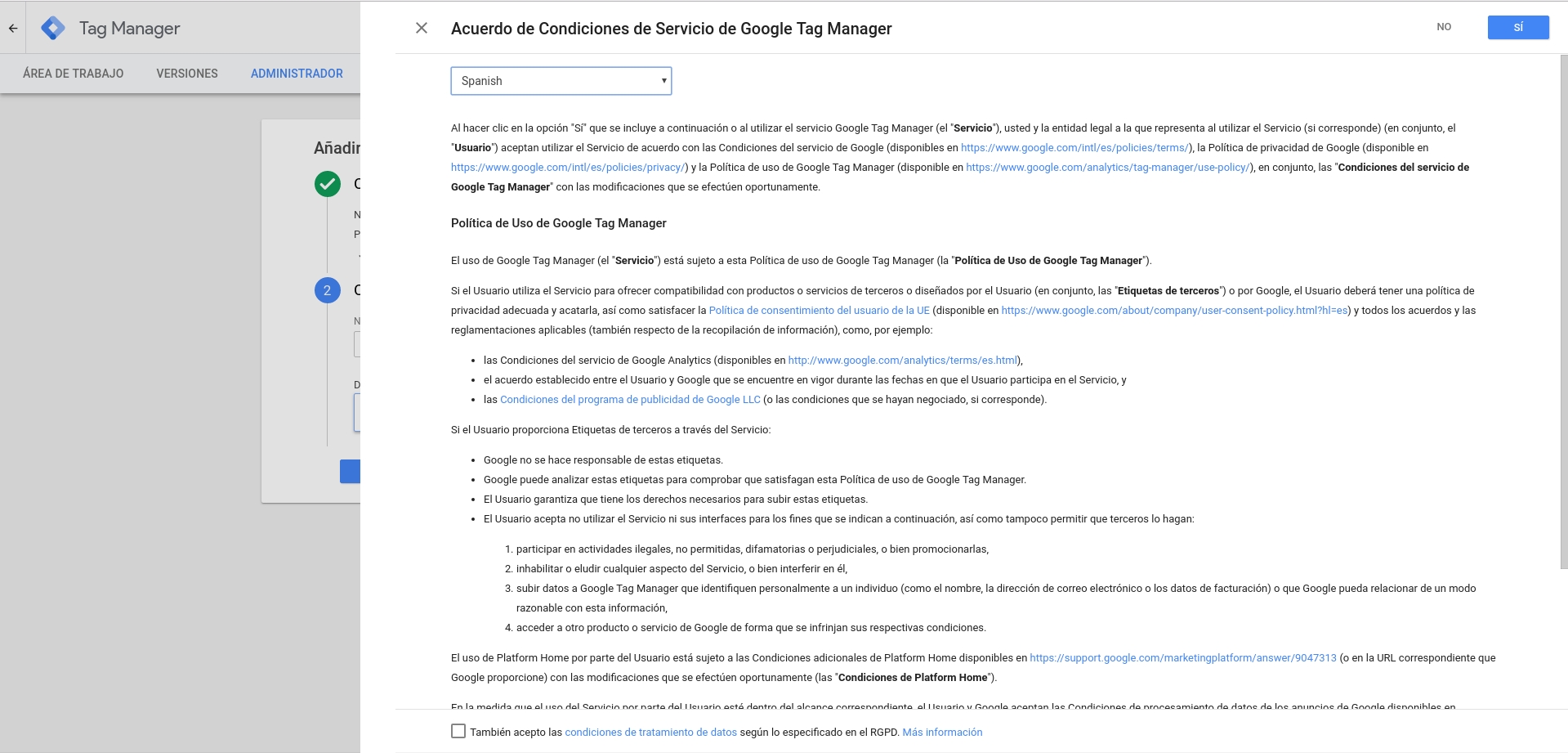Open the Google Analytics terms link
Screen dimensions: 1568x753
tap(903, 361)
